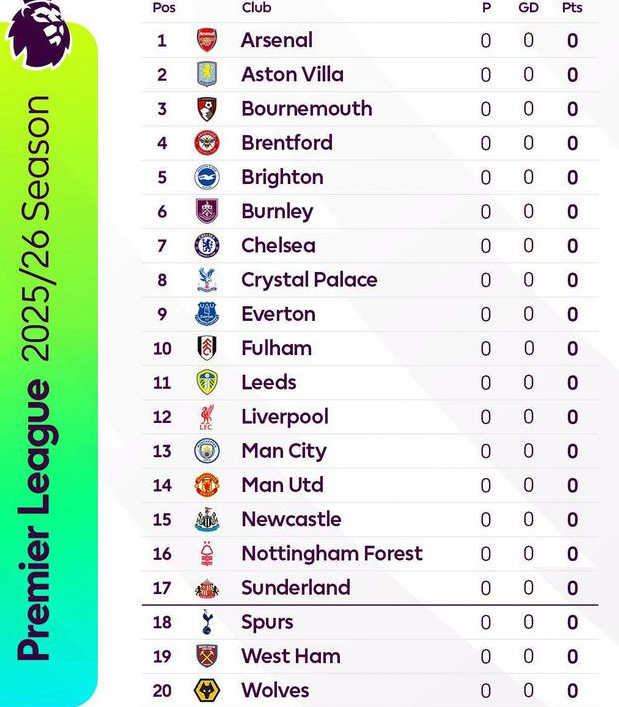Click the Arsenal club crest
This screenshot has height=707, width=619.
(207, 41)
